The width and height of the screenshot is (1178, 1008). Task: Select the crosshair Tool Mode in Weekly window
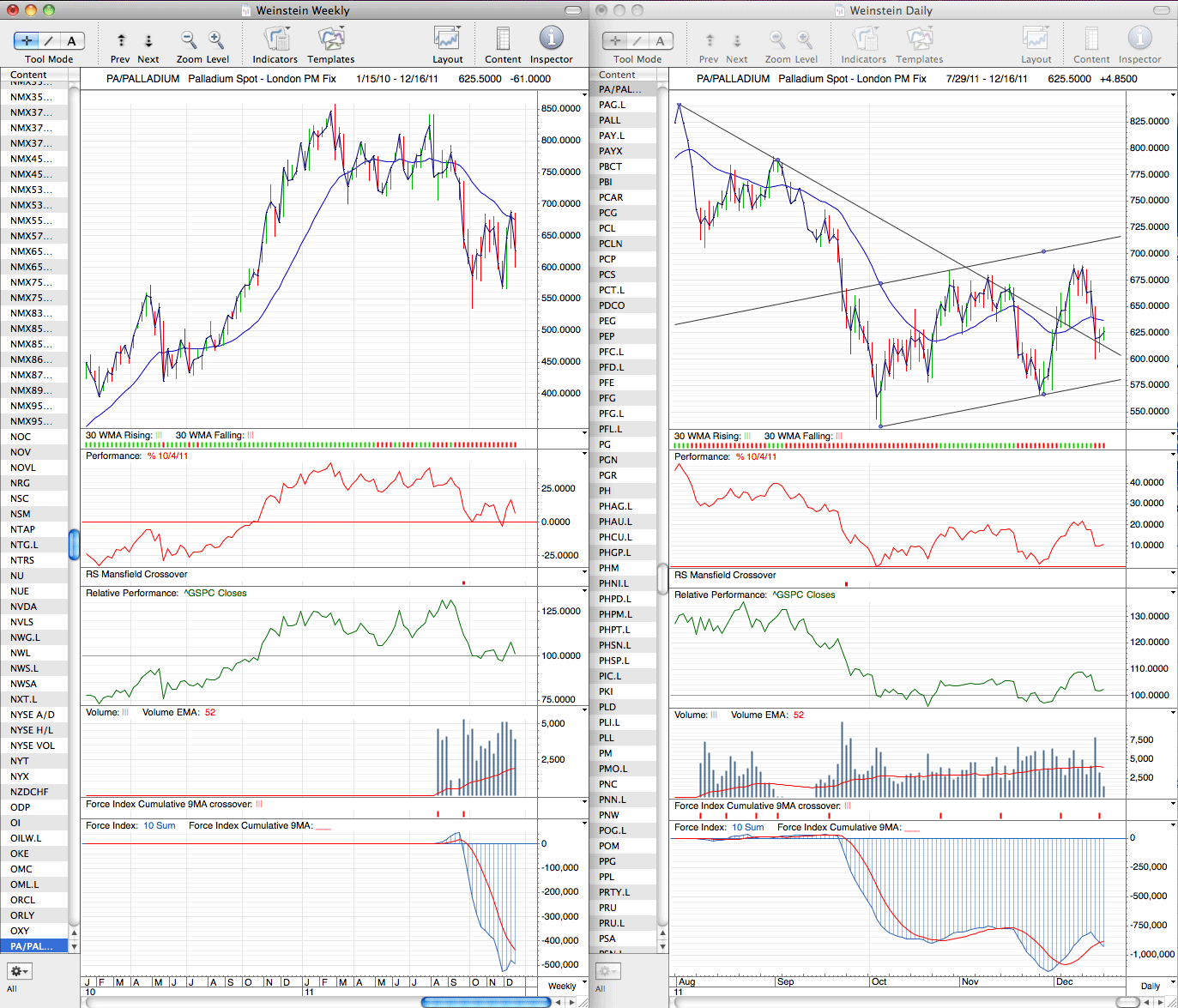27,40
